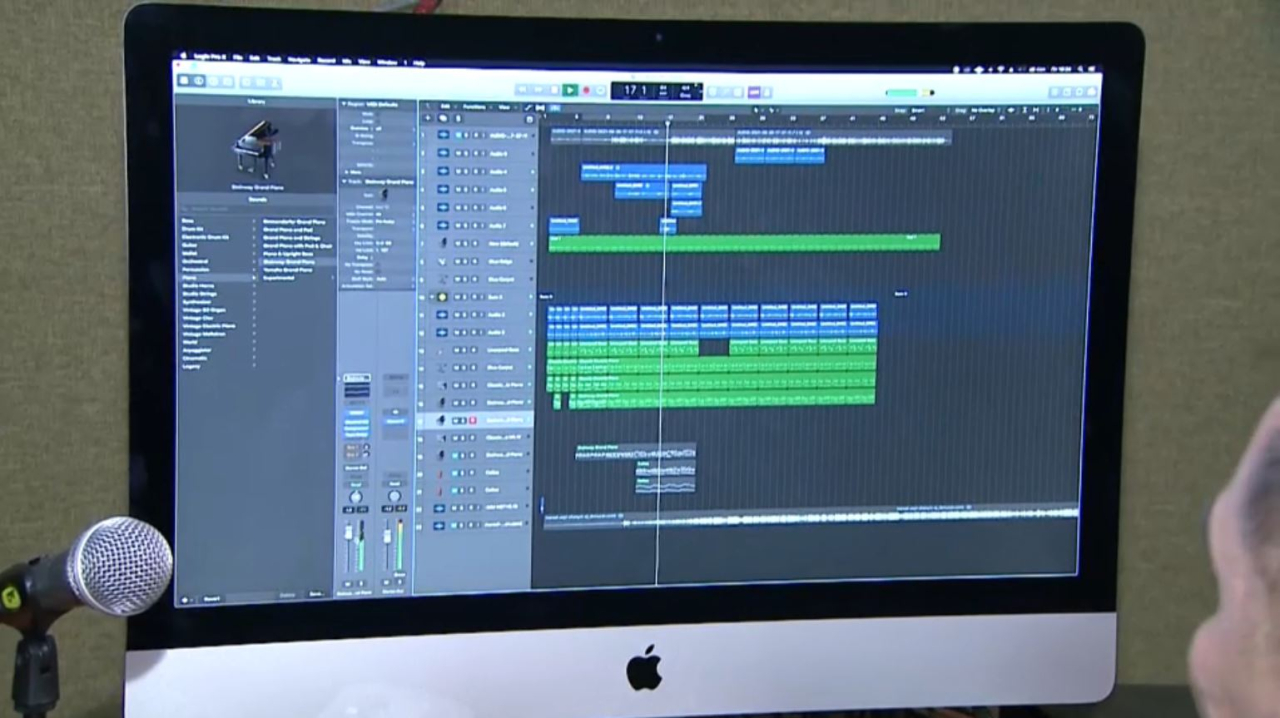
Task: Click the LCD position display showing 17 1
Action: 635,90
